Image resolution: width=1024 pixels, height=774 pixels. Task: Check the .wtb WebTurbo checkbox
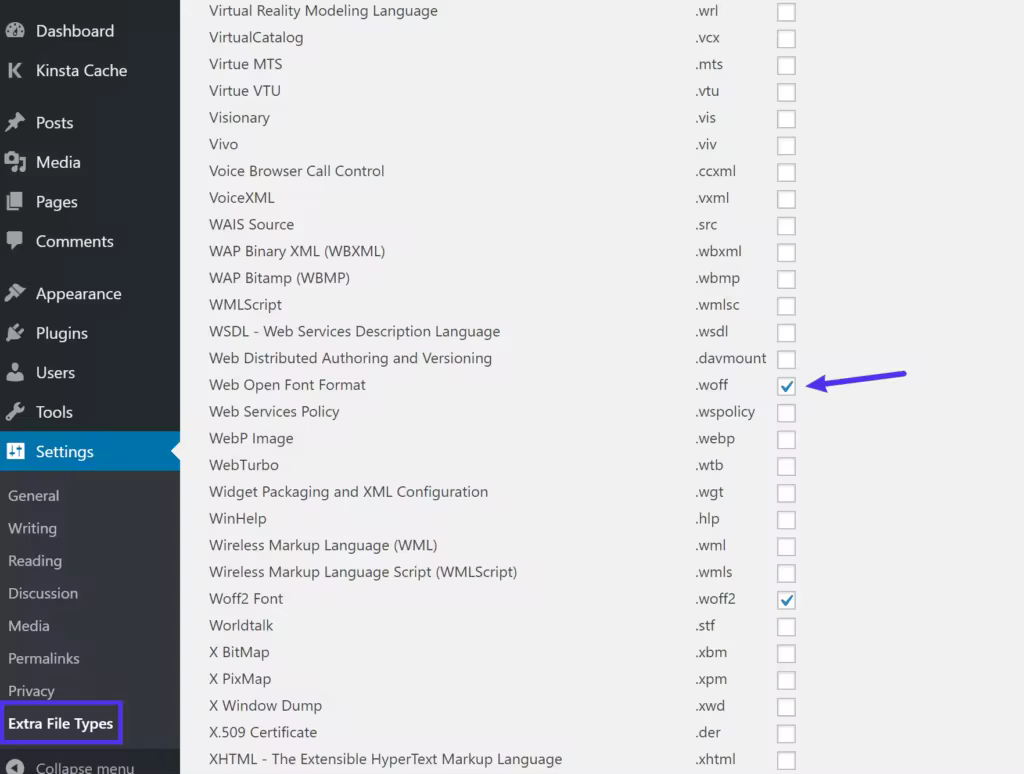tap(786, 466)
